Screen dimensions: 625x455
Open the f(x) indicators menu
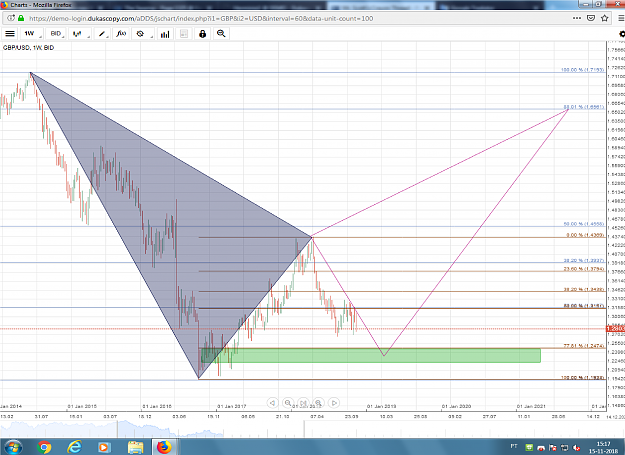(121, 34)
